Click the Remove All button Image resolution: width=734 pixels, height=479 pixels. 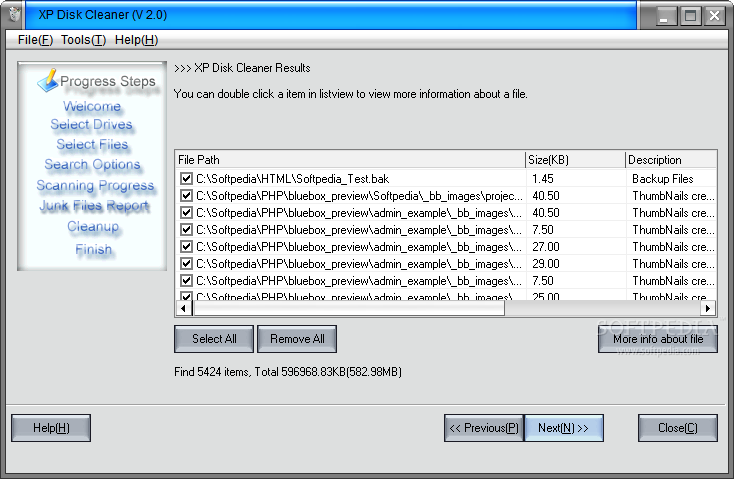[x=297, y=339]
